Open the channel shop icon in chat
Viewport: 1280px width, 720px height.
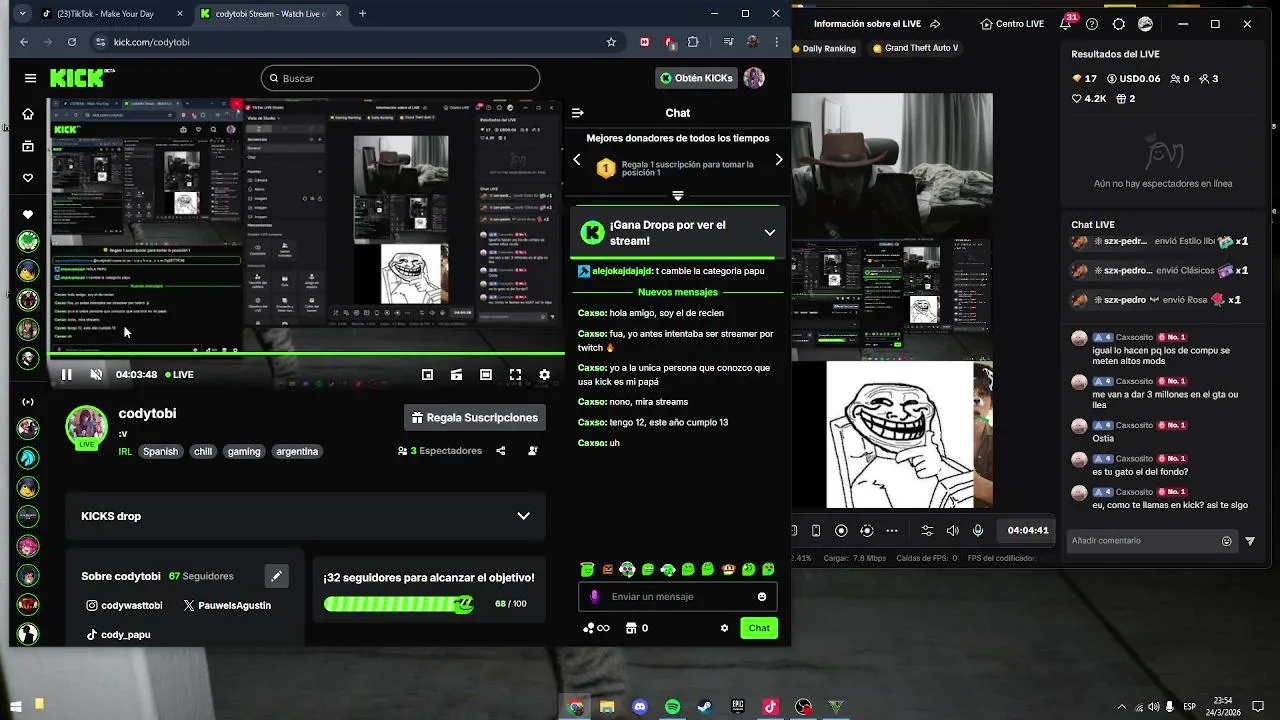631,628
